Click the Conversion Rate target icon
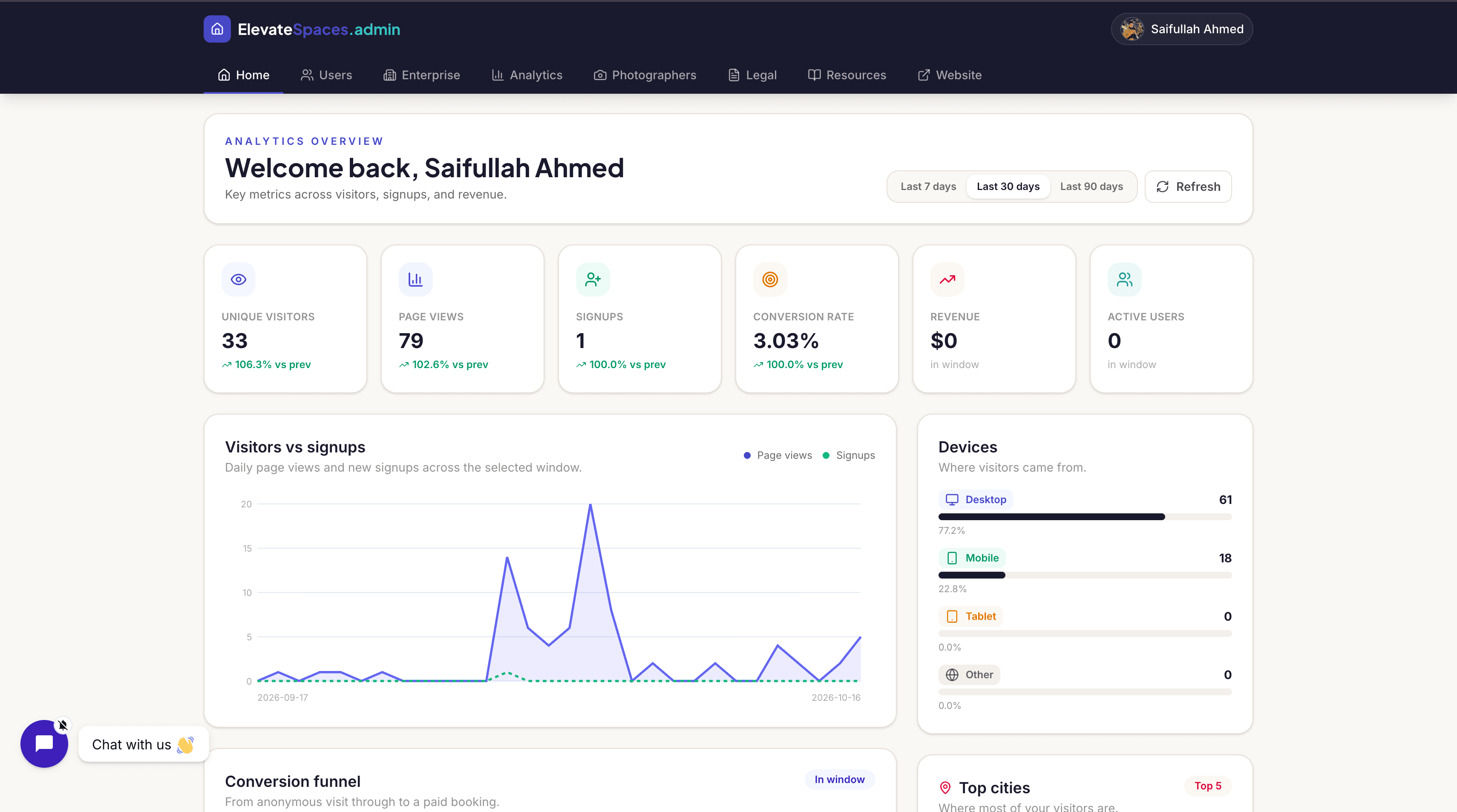This screenshot has height=812, width=1457. [x=770, y=279]
